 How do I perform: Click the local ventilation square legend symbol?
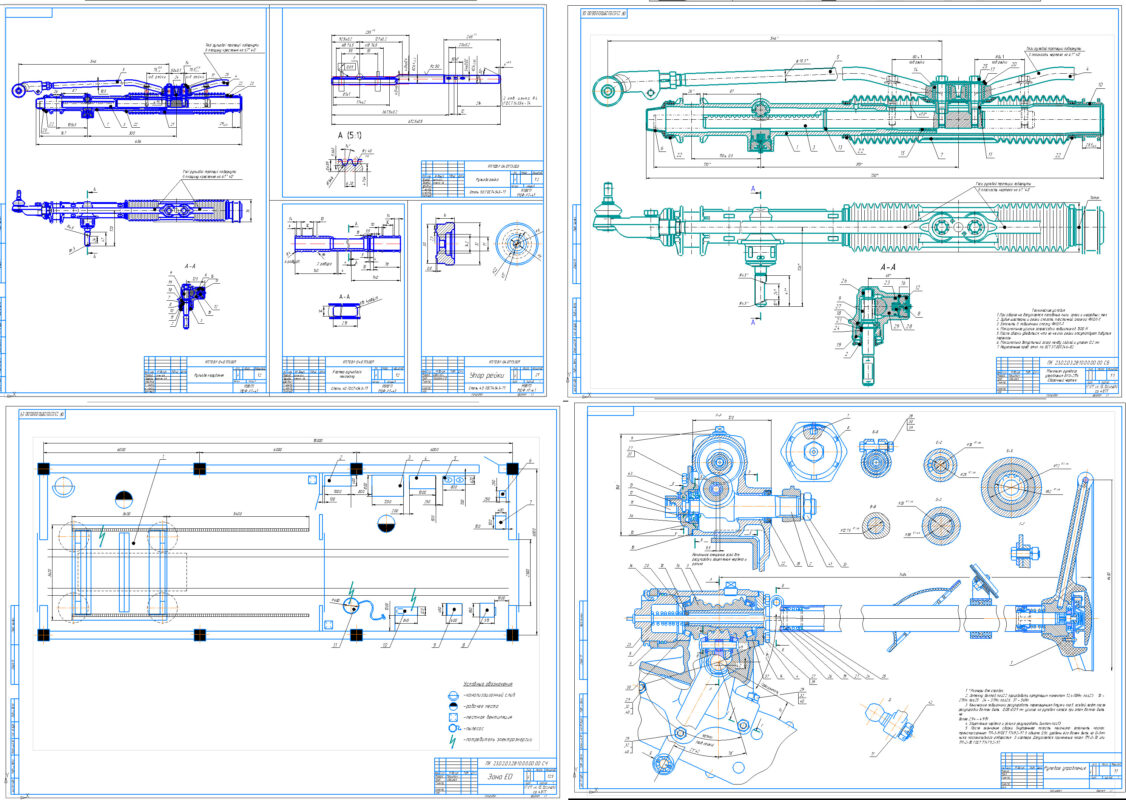[x=451, y=717]
